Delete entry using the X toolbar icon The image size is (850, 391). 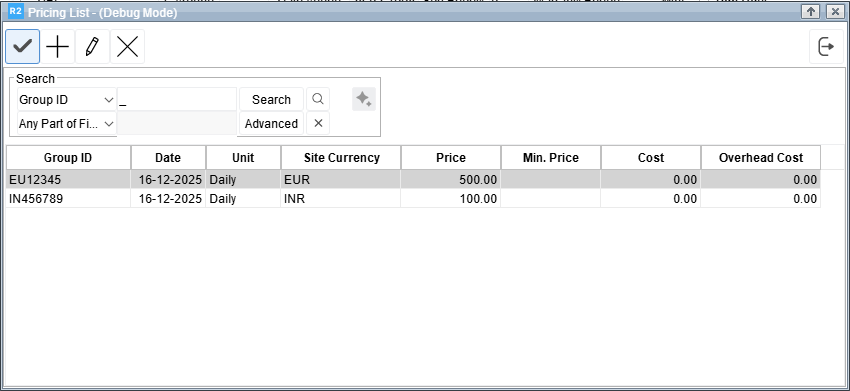coord(127,47)
